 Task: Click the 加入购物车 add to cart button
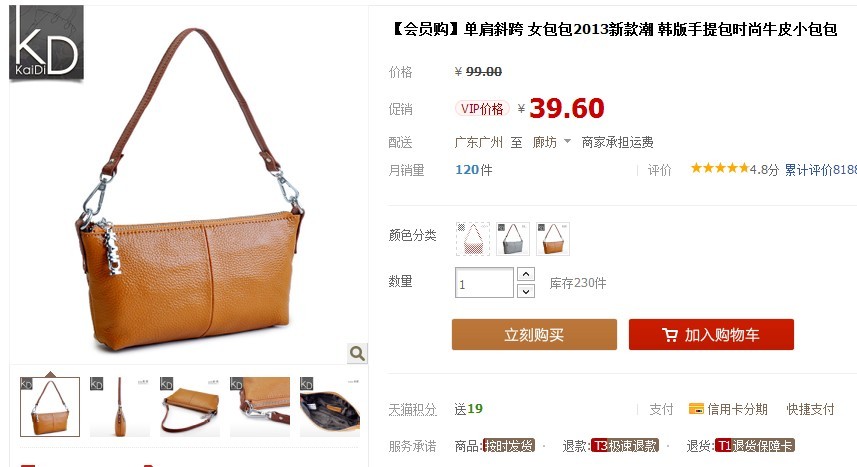coord(711,335)
